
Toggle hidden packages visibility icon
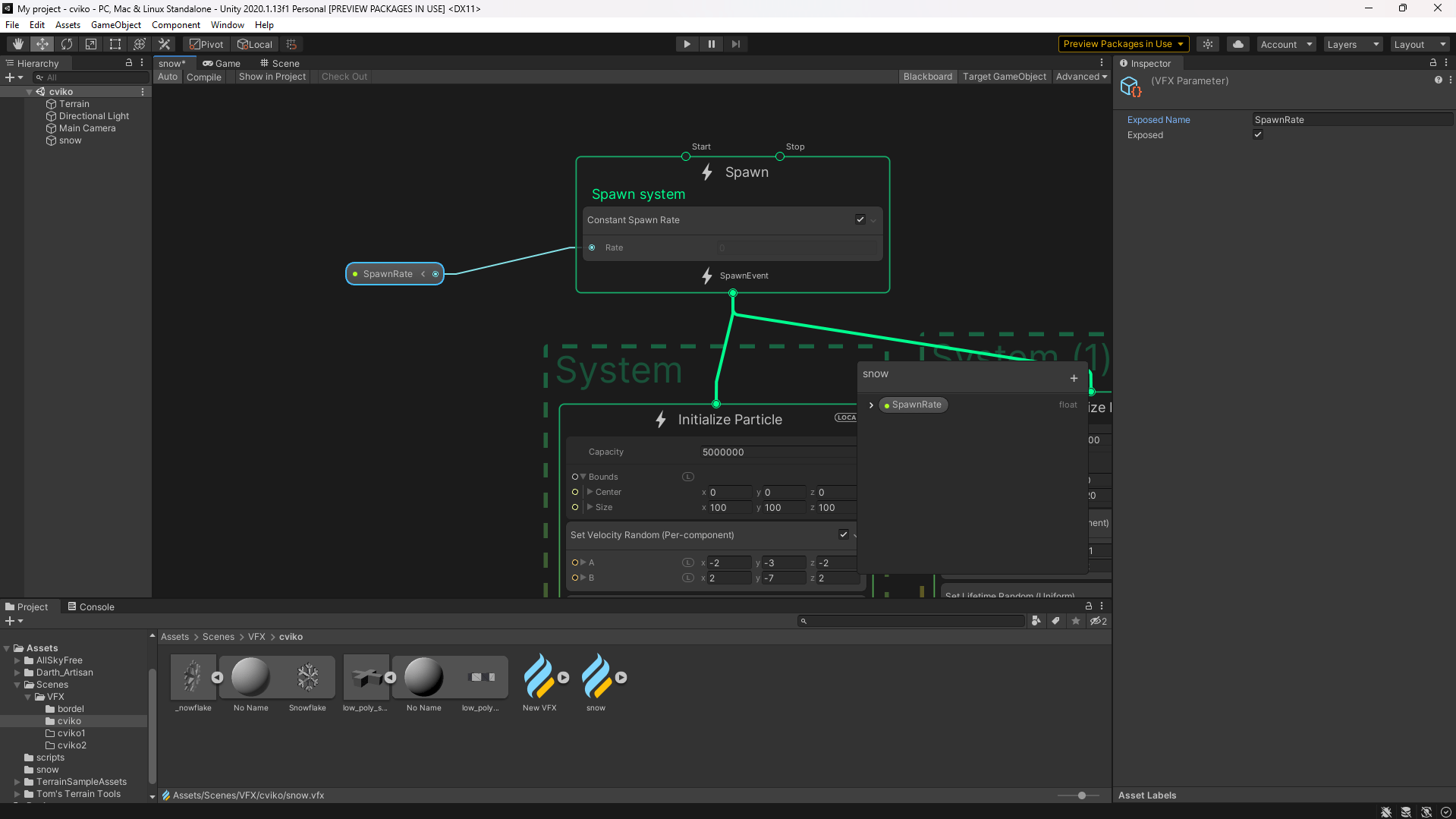tap(1098, 621)
